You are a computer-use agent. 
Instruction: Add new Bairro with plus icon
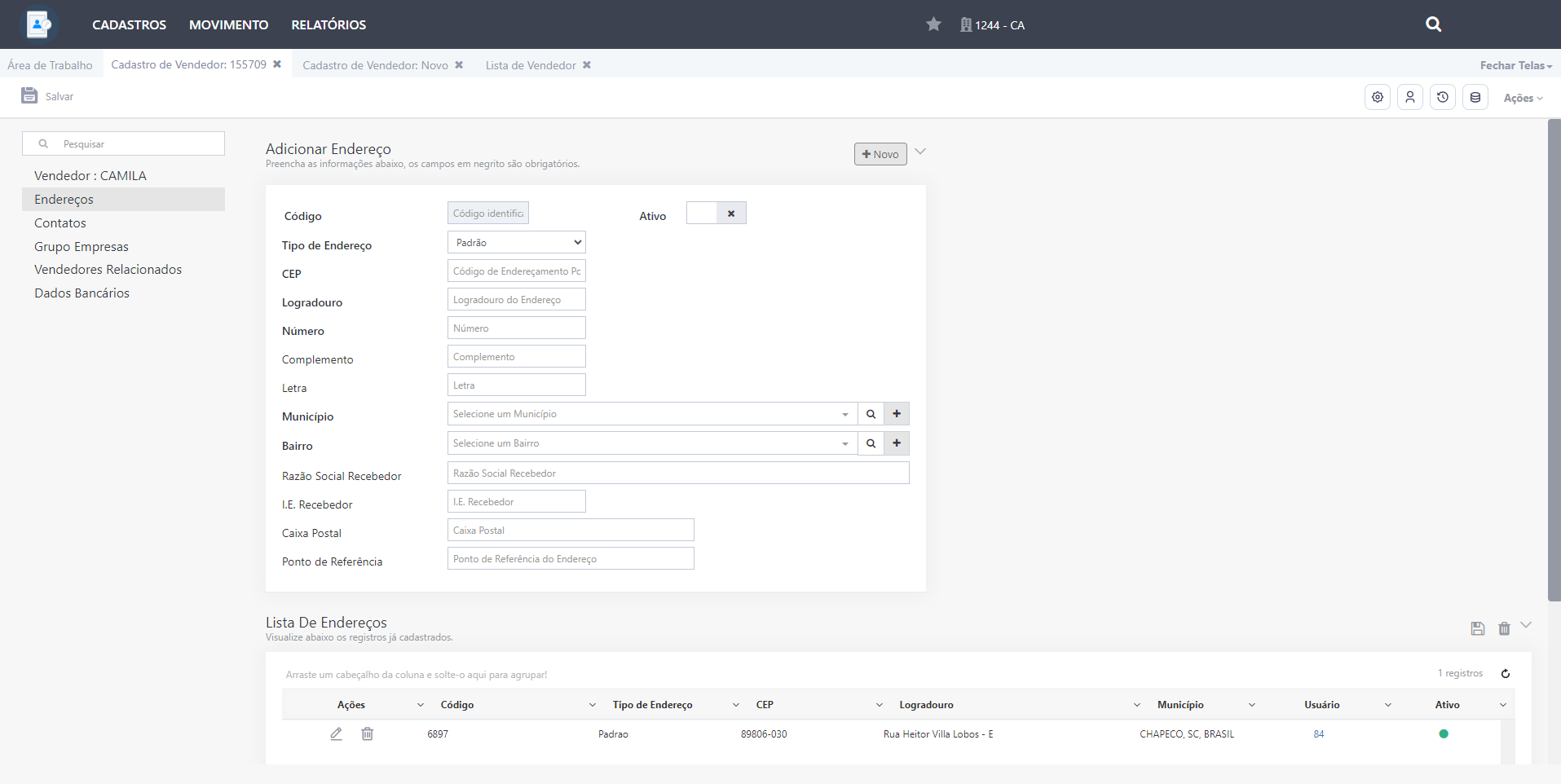coord(897,443)
